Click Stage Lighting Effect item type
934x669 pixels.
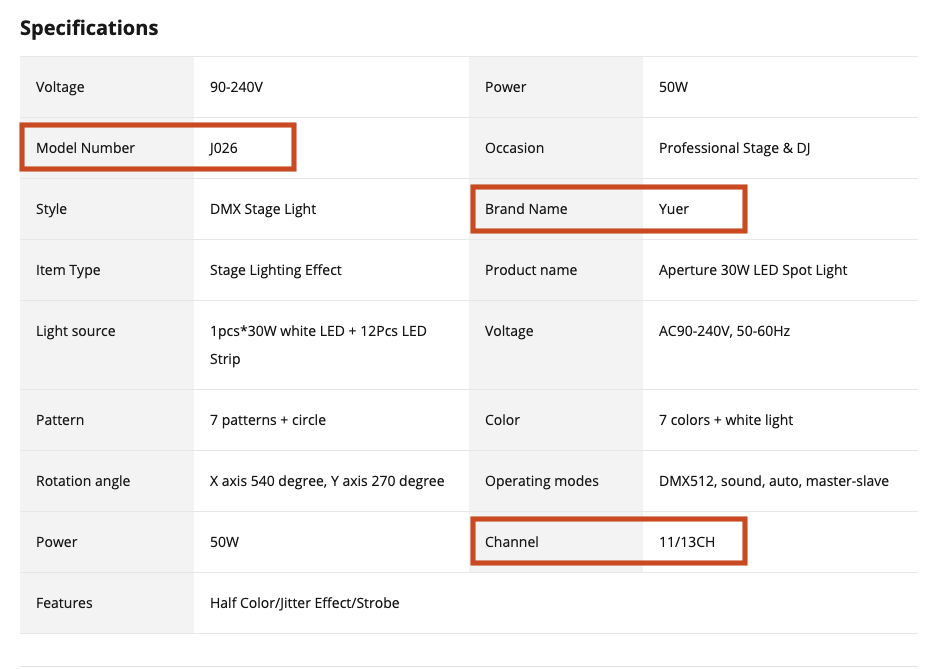pyautogui.click(x=276, y=270)
